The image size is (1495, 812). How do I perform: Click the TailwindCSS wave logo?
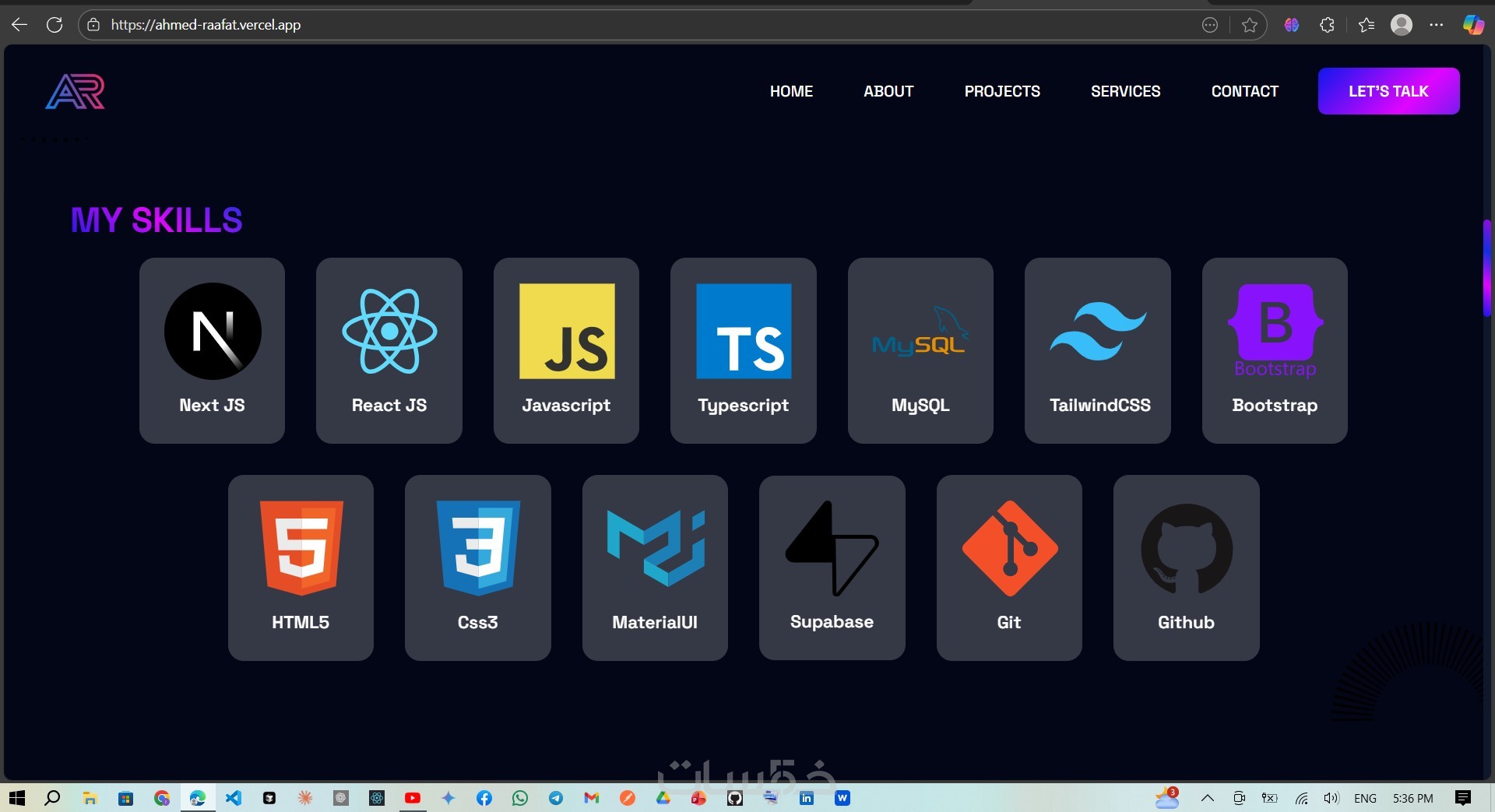coord(1098,331)
